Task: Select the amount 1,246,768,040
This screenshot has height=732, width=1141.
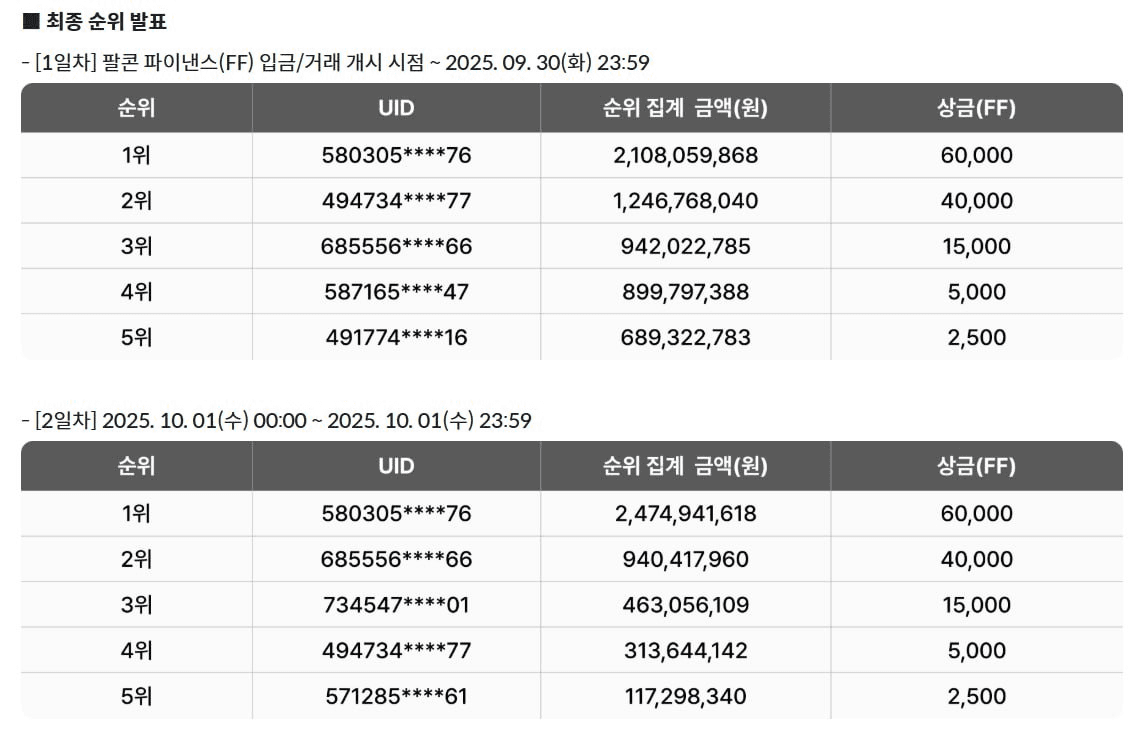Action: 685,201
